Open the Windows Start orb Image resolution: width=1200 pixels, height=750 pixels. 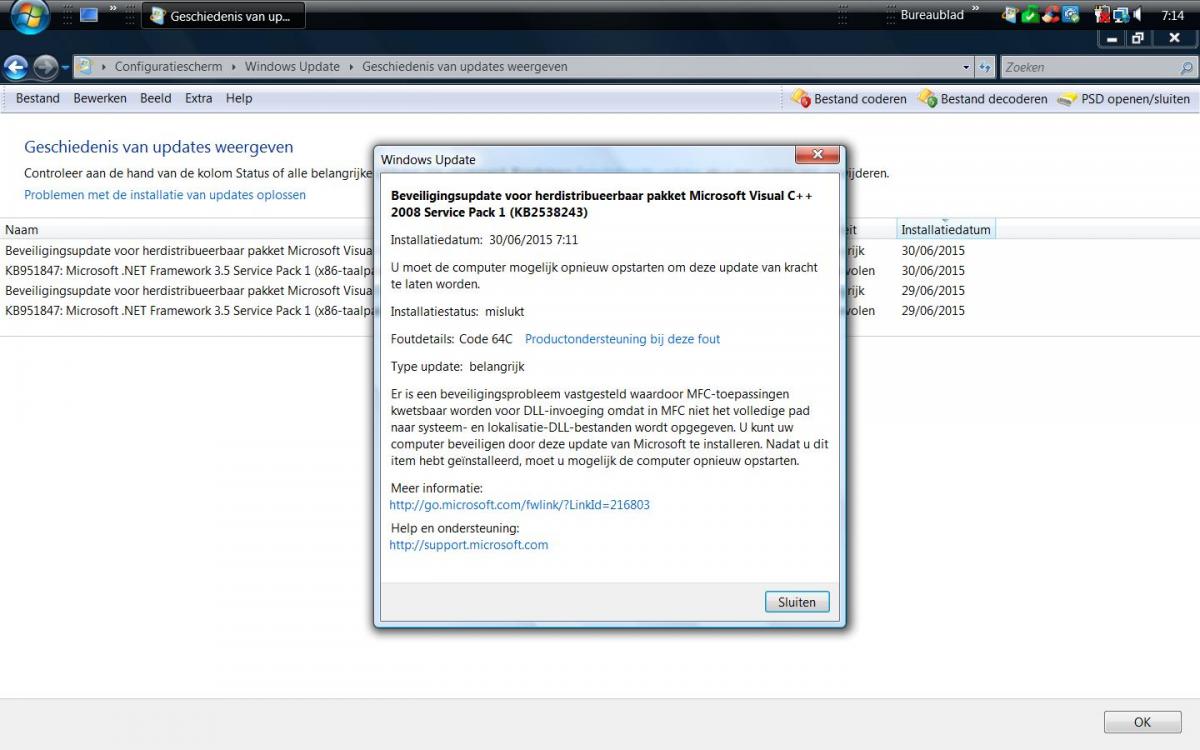[29, 17]
